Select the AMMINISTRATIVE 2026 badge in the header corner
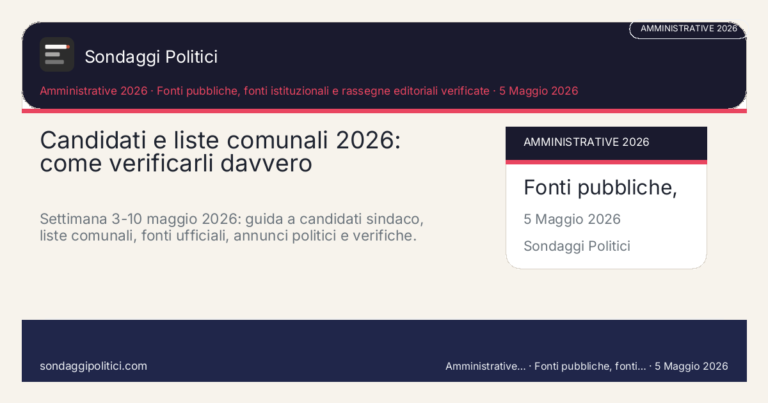 (688, 29)
